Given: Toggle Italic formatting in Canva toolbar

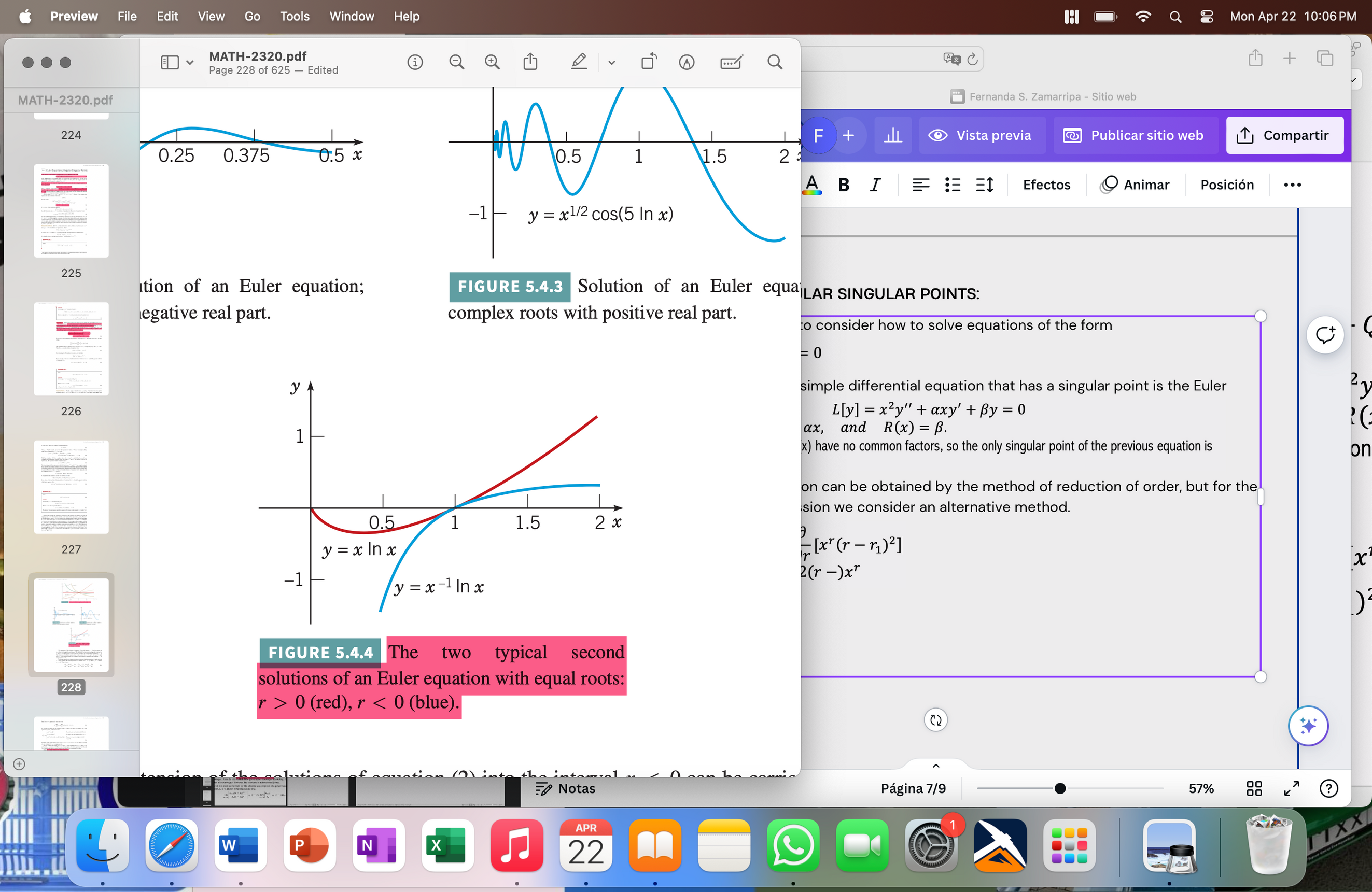Looking at the screenshot, I should (875, 185).
